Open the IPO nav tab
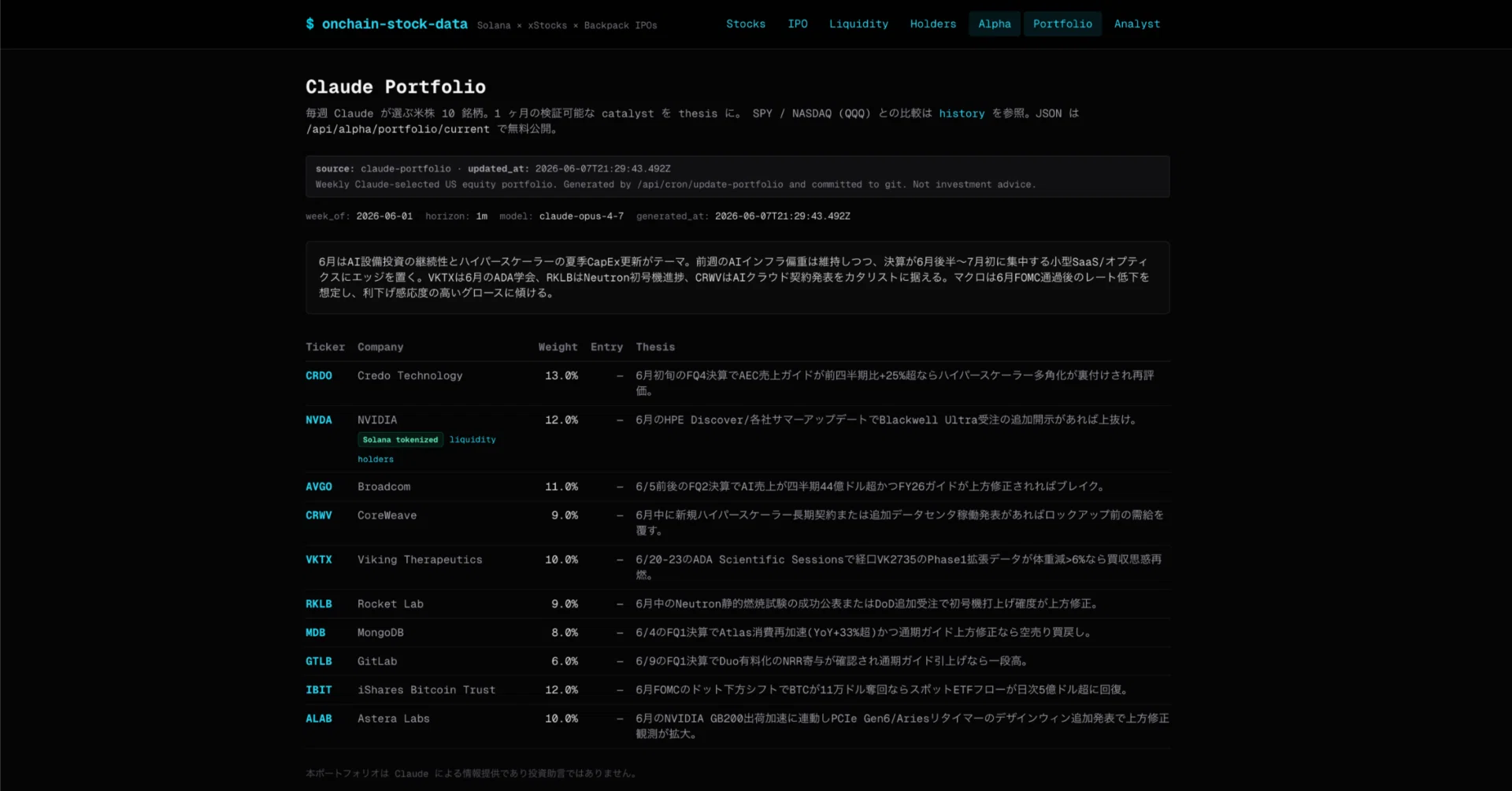Screen dimensions: 1512x791 798,24
